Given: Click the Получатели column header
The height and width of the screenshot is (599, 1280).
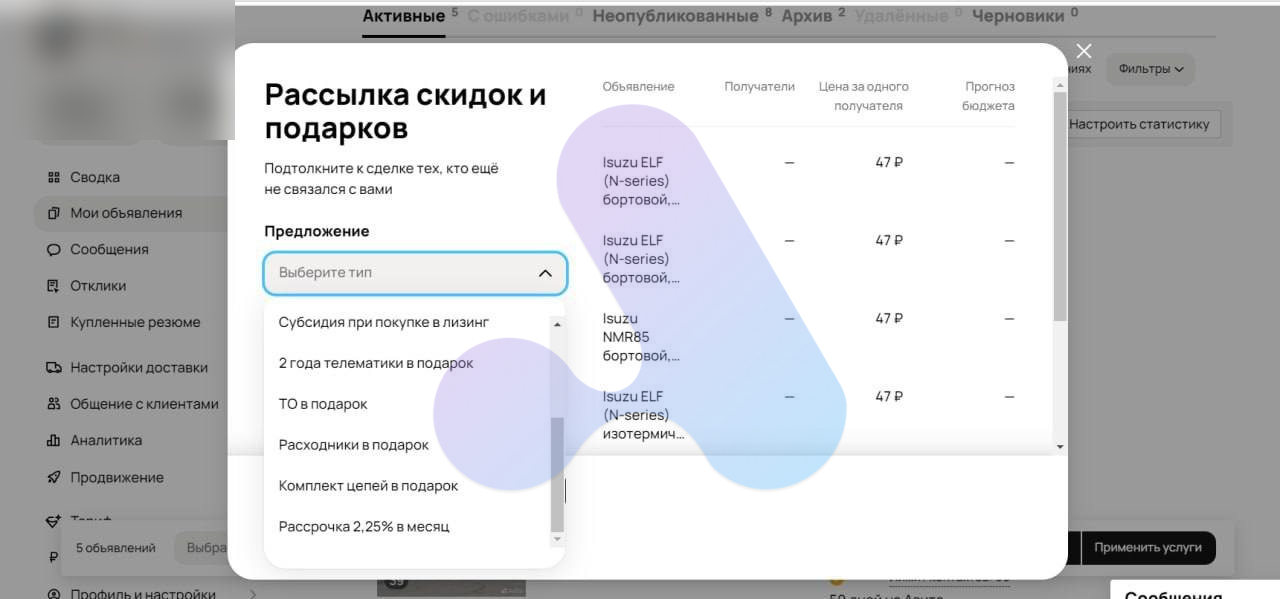Looking at the screenshot, I should tap(759, 87).
